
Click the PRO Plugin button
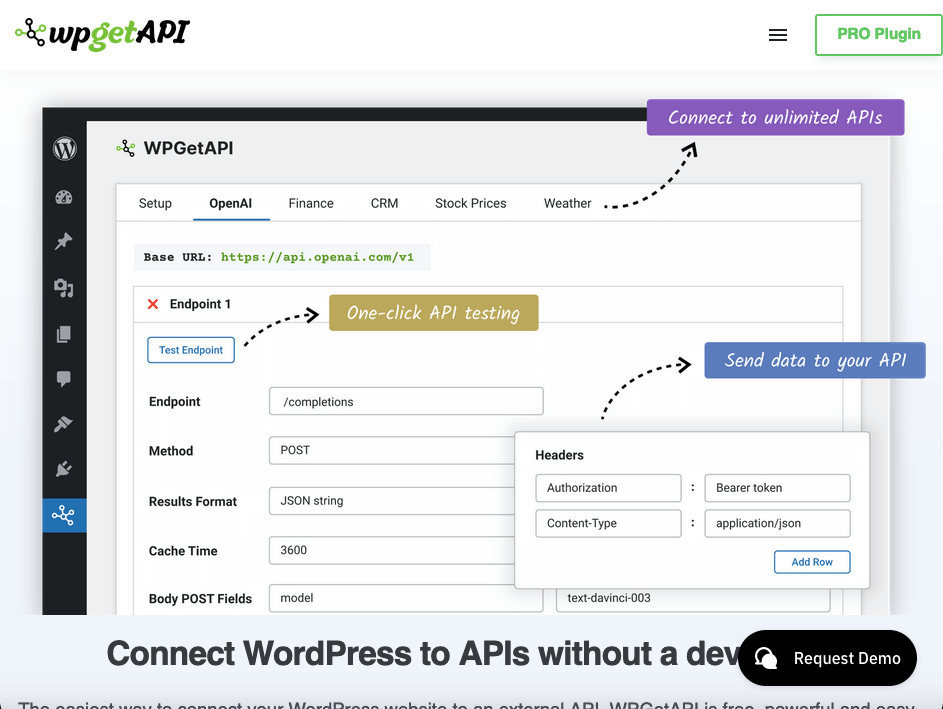point(879,34)
